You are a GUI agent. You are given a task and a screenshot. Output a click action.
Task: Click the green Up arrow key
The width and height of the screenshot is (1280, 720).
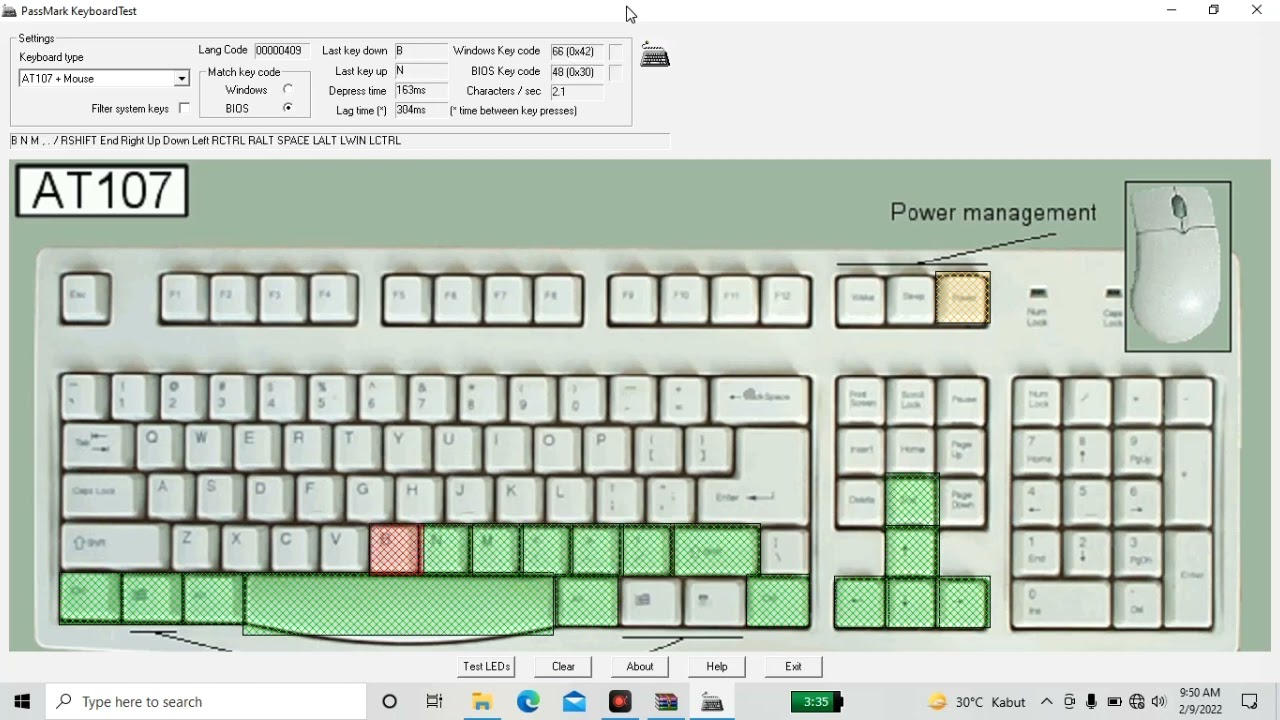point(911,552)
